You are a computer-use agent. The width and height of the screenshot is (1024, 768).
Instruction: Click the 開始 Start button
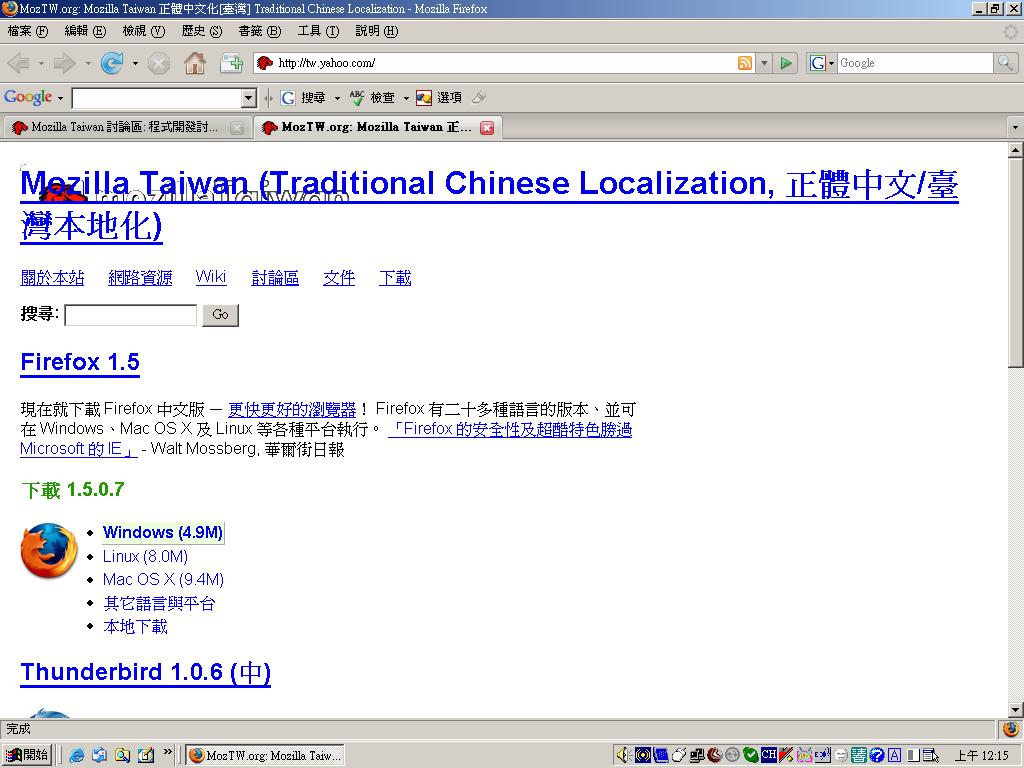(x=26, y=755)
